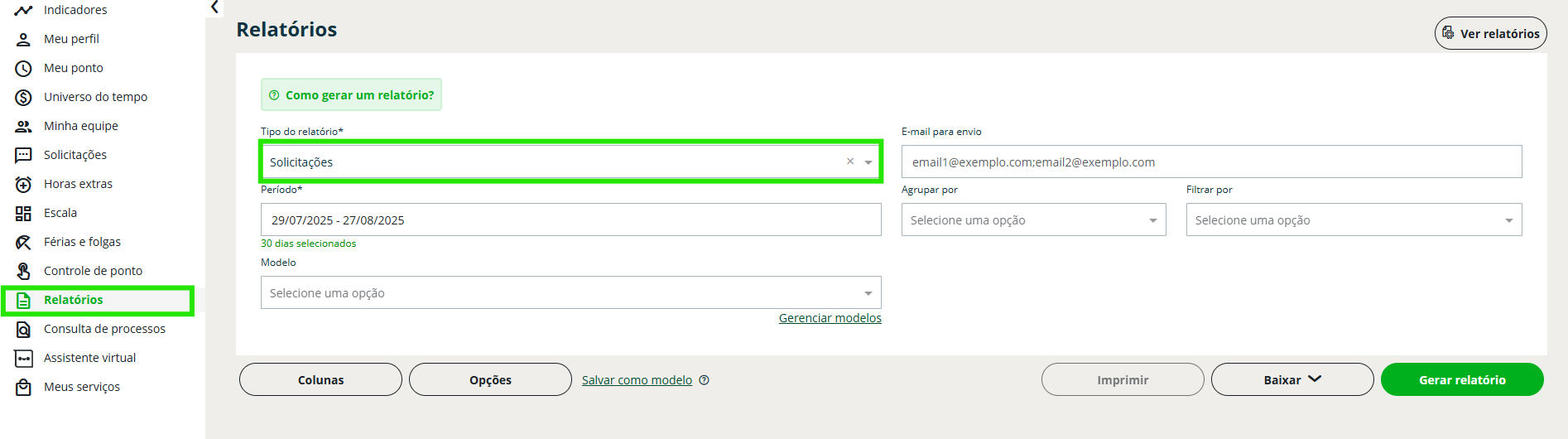Click the Férias e folgas umbrella icon

pyautogui.click(x=23, y=242)
